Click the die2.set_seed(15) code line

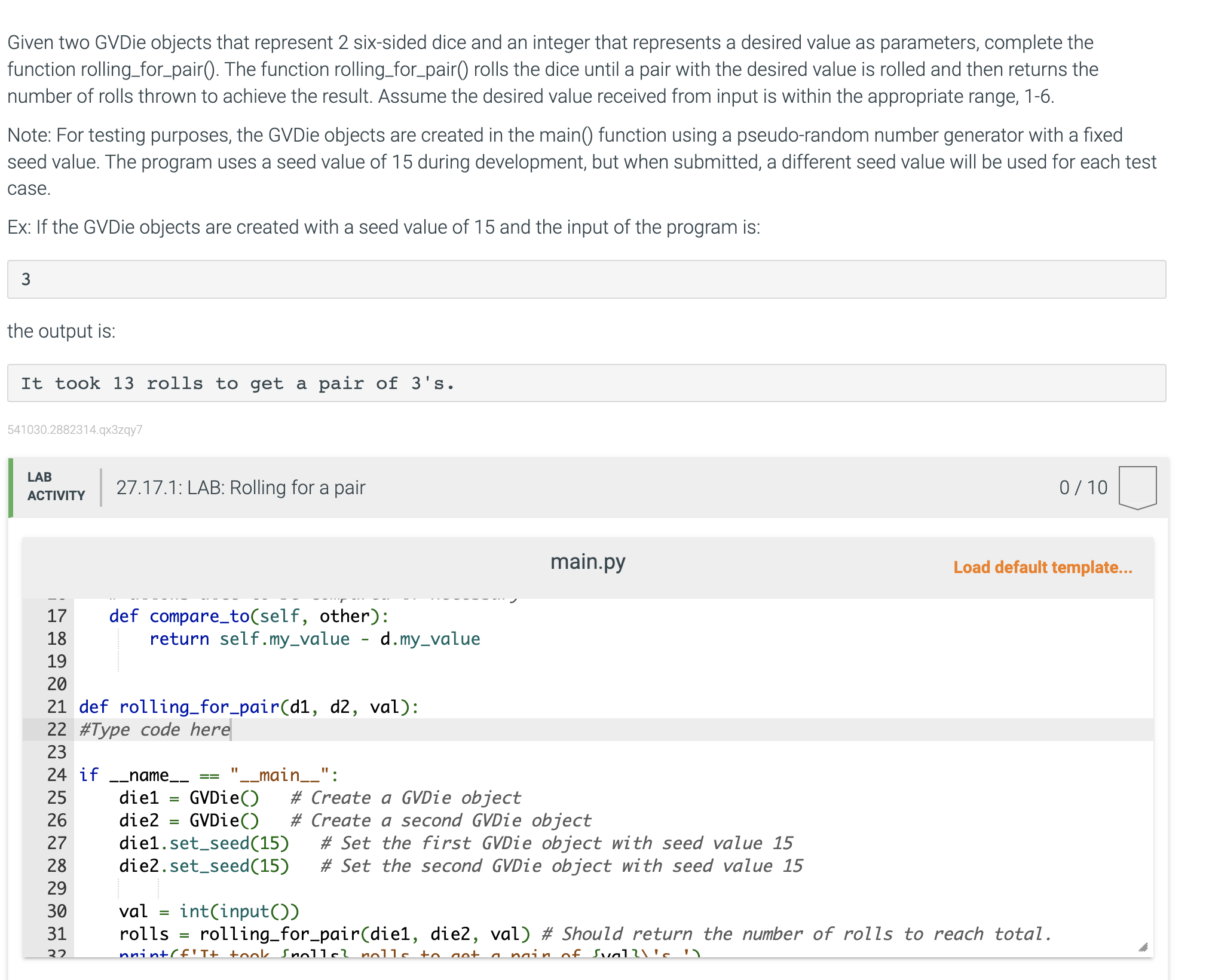(x=204, y=866)
